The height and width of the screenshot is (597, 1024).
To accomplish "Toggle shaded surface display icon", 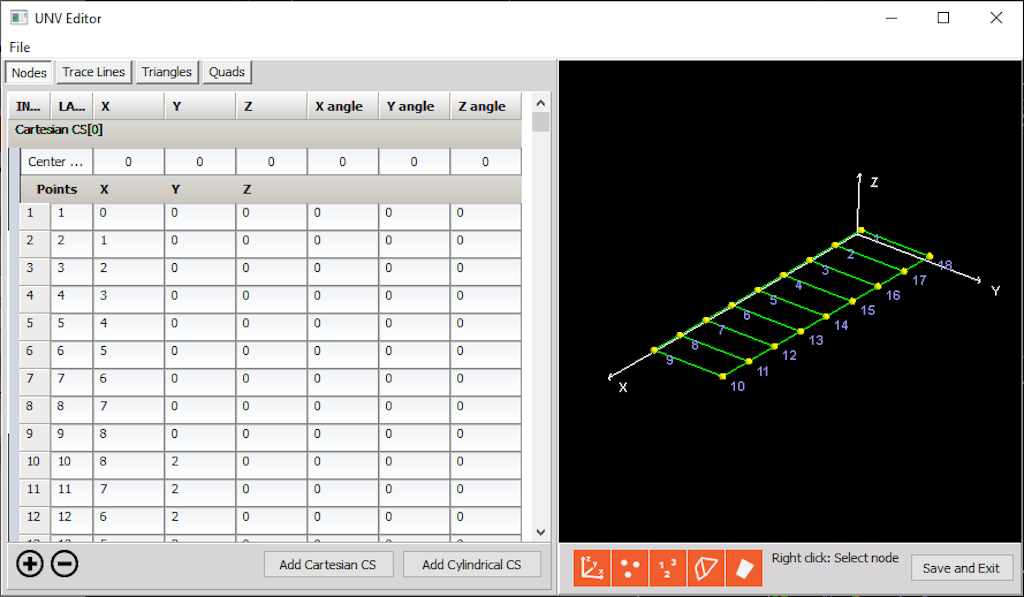I will (x=744, y=568).
